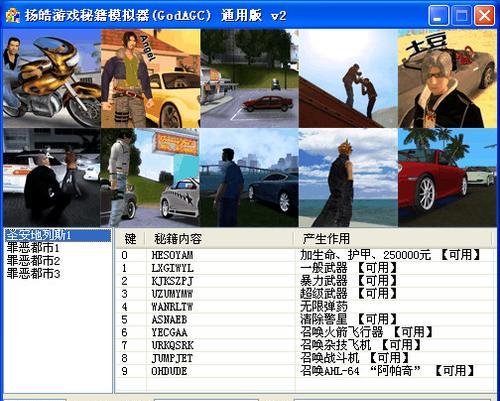This screenshot has height=401, width=500.
Task: Click the red sports car thumbnail
Action: pyautogui.click(x=447, y=178)
